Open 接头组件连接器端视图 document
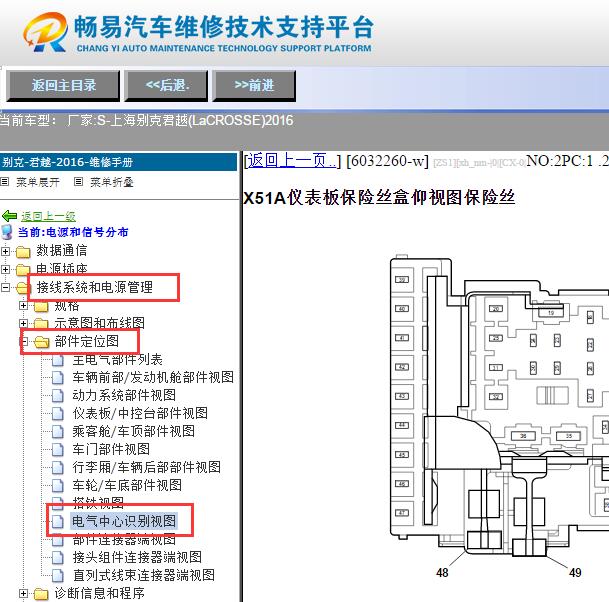609x602 pixels. (137, 557)
